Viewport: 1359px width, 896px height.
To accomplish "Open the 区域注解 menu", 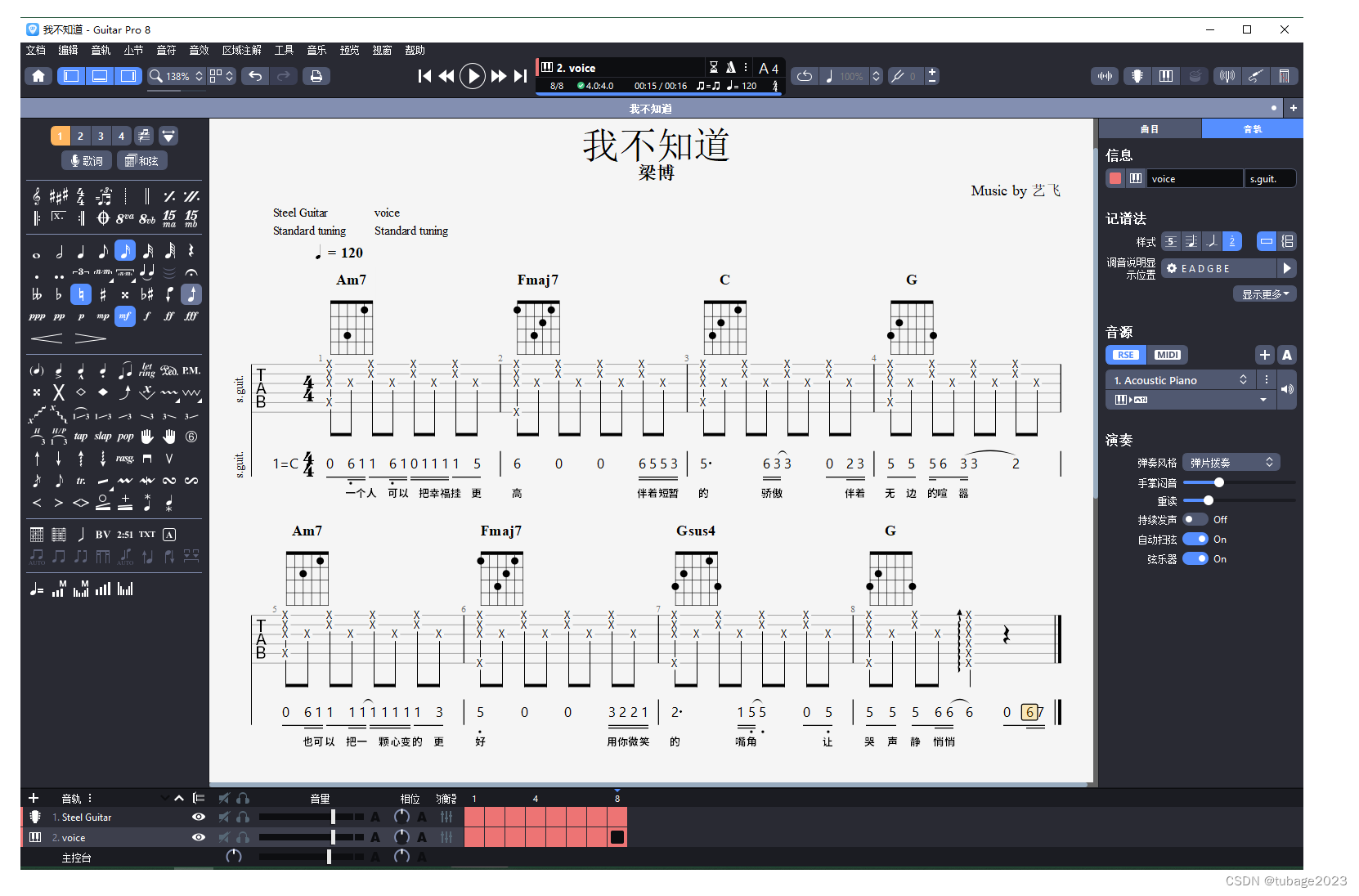I will (x=242, y=50).
